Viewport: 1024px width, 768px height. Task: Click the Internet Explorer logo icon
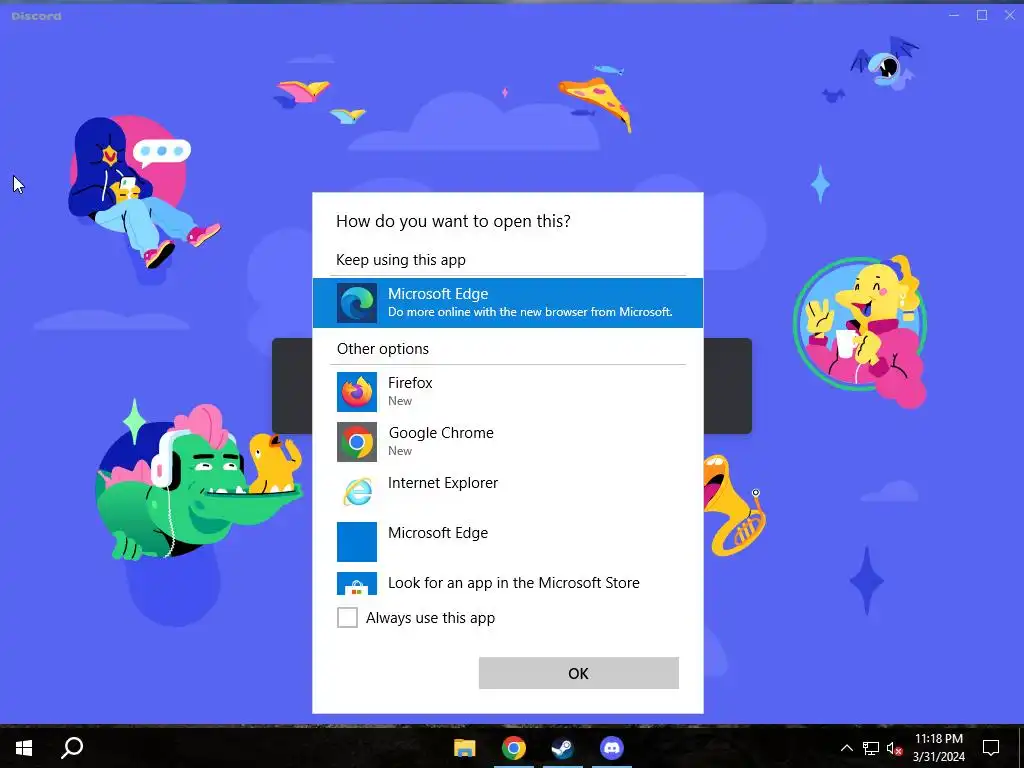[x=357, y=492]
